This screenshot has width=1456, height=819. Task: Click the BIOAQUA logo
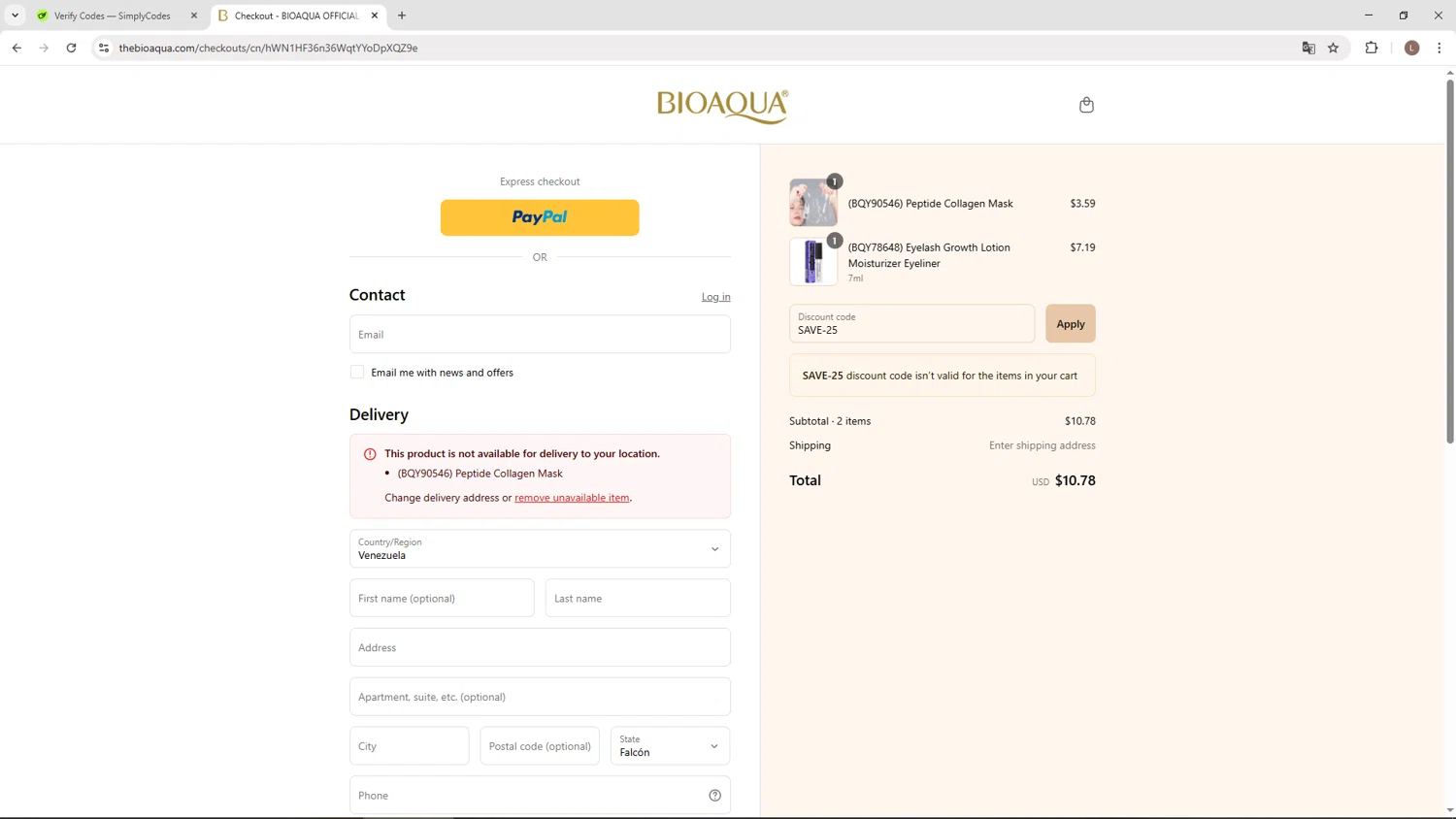(x=722, y=106)
